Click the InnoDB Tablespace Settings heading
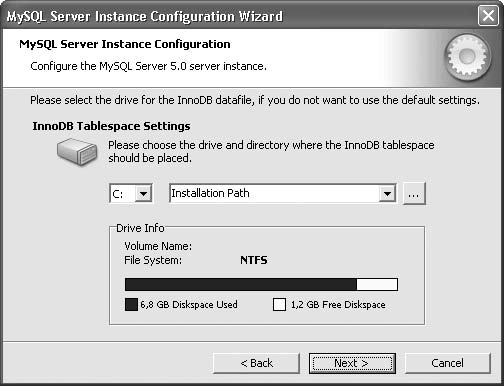 111,126
